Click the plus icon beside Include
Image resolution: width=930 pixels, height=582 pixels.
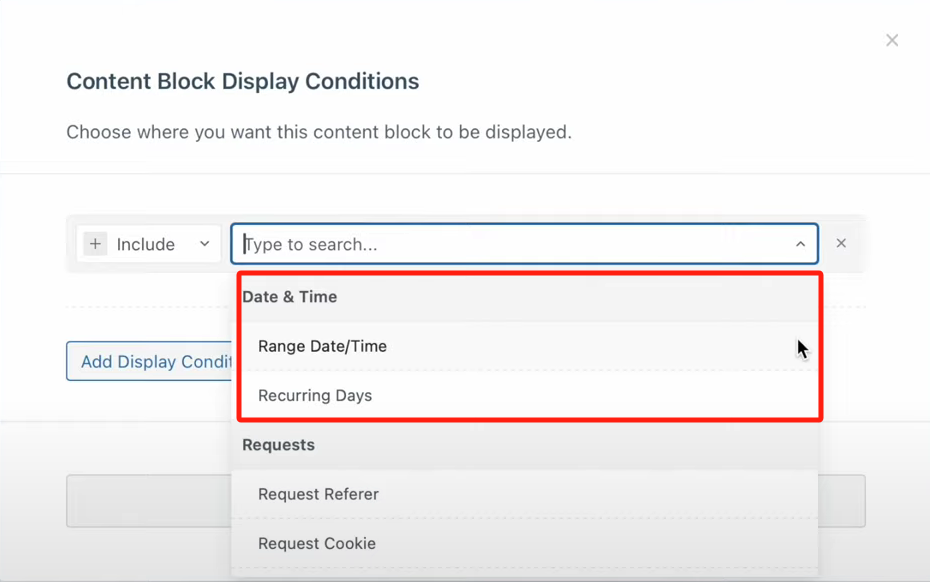95,244
